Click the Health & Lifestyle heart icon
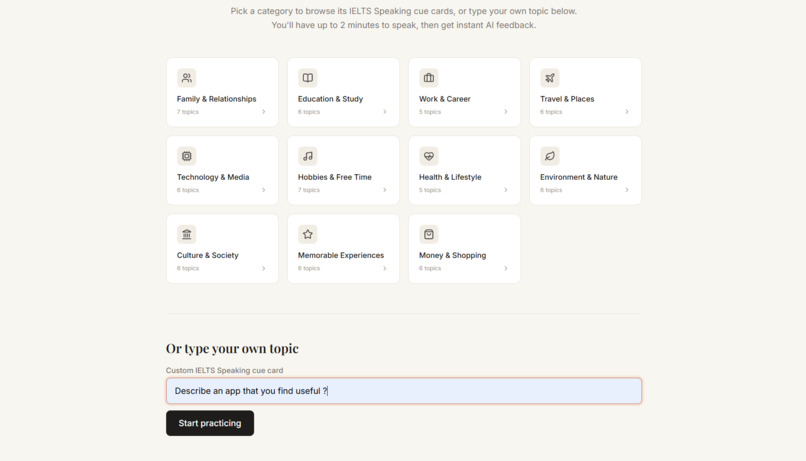This screenshot has height=461, width=806. click(429, 156)
